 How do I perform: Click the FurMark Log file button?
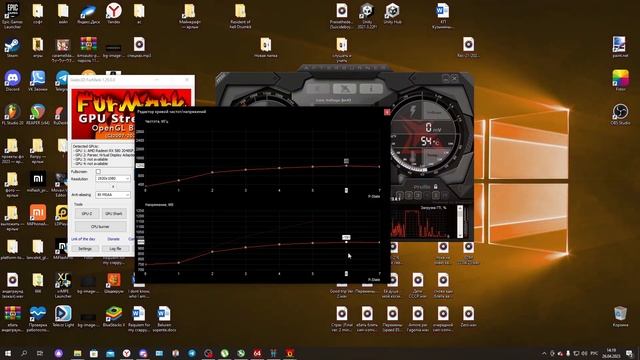coord(115,249)
